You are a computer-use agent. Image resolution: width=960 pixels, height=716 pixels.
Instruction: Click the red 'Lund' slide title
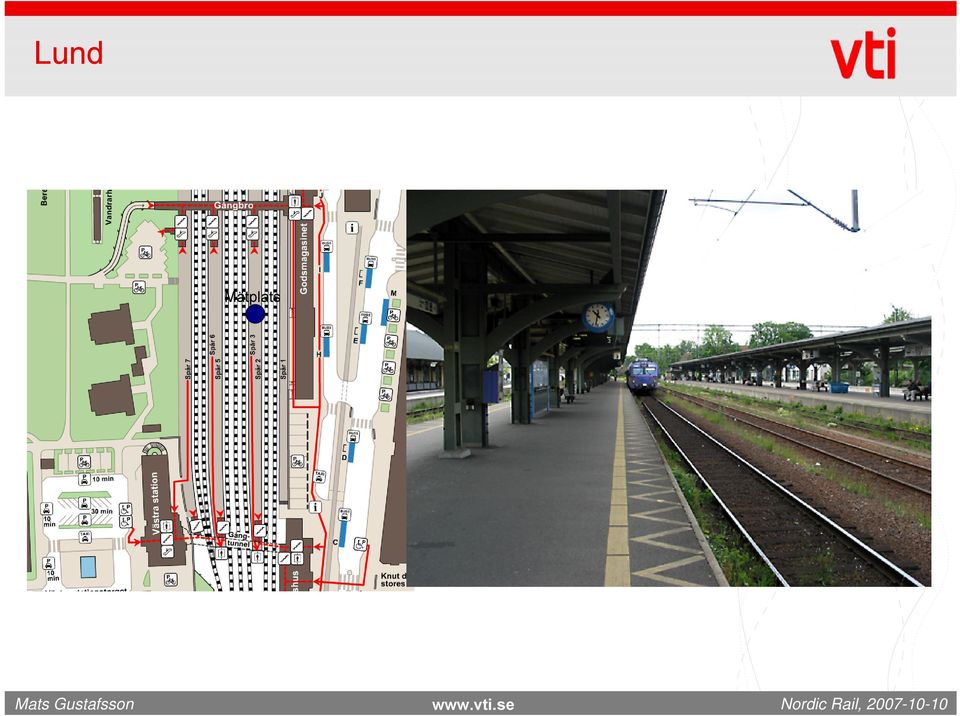coord(69,53)
